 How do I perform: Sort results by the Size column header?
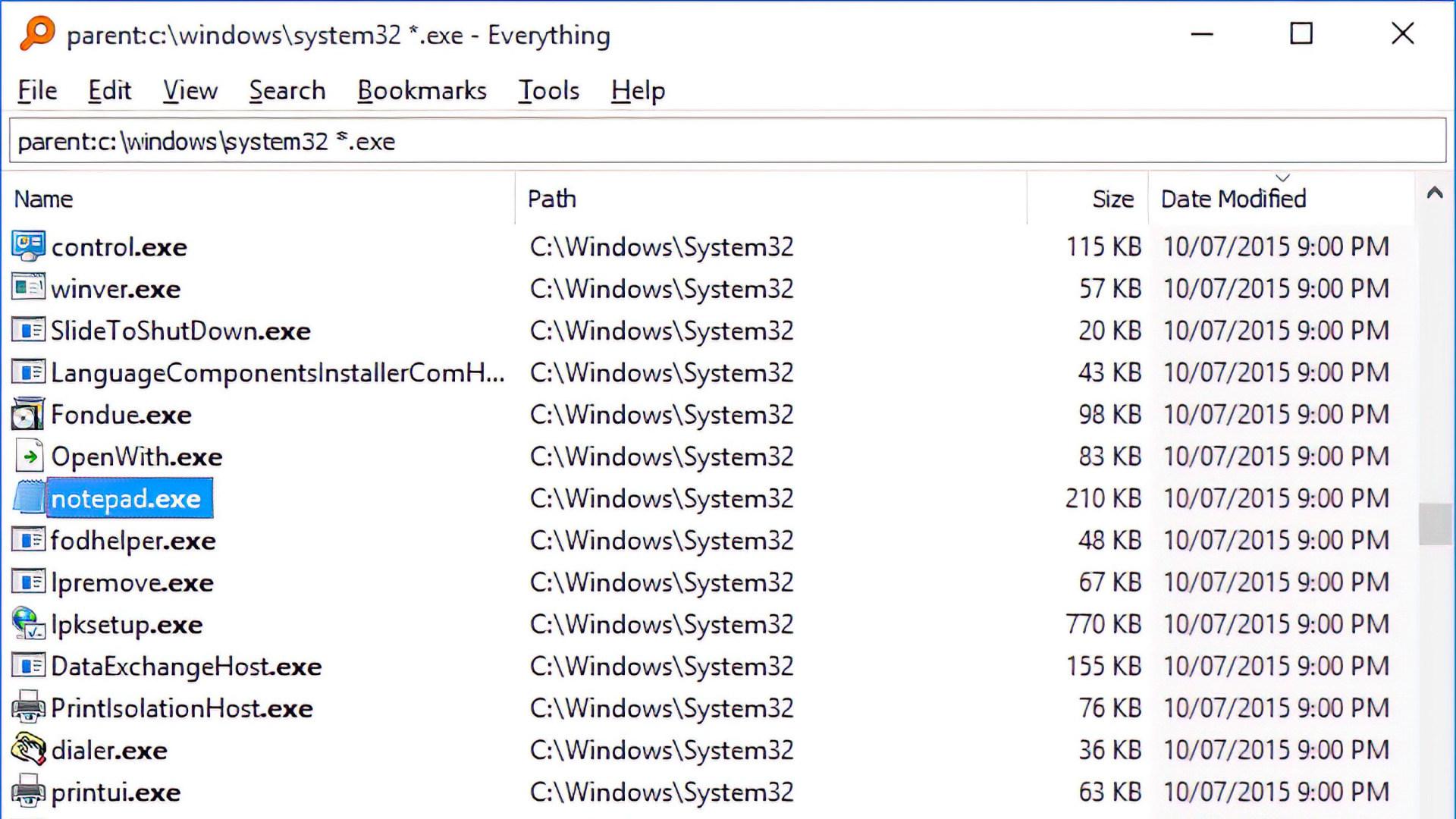click(x=1088, y=199)
